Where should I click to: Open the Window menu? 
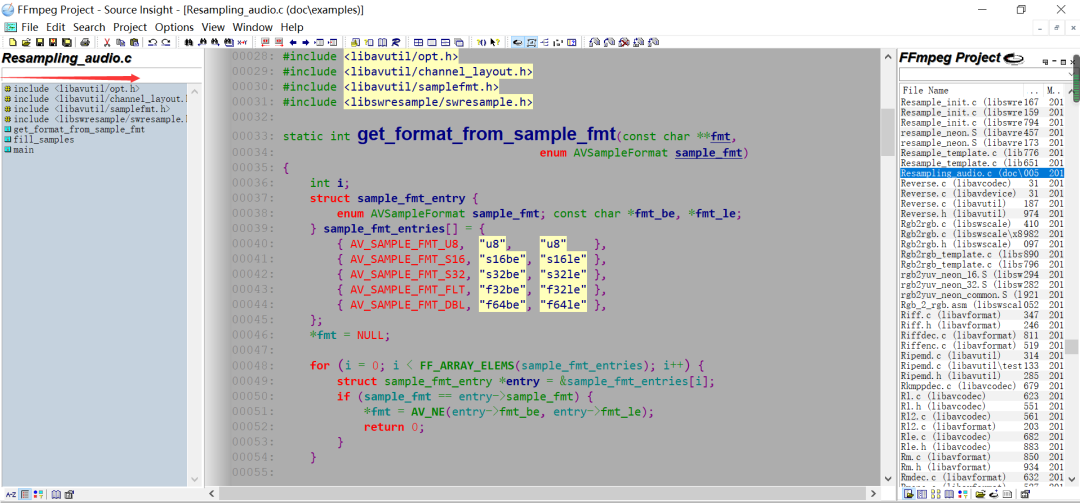coord(253,28)
